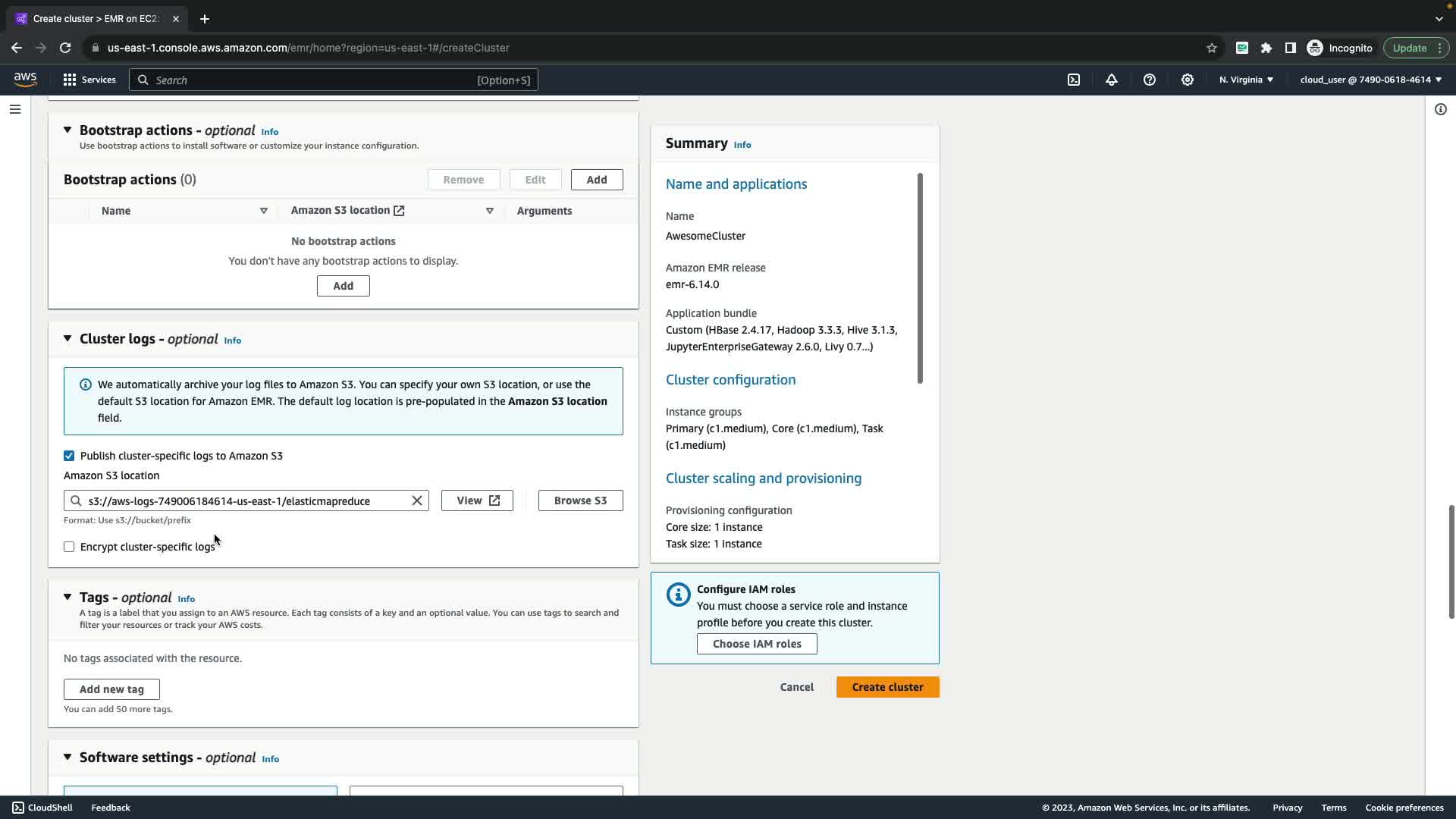Open the right info panel icon

pyautogui.click(x=1441, y=109)
